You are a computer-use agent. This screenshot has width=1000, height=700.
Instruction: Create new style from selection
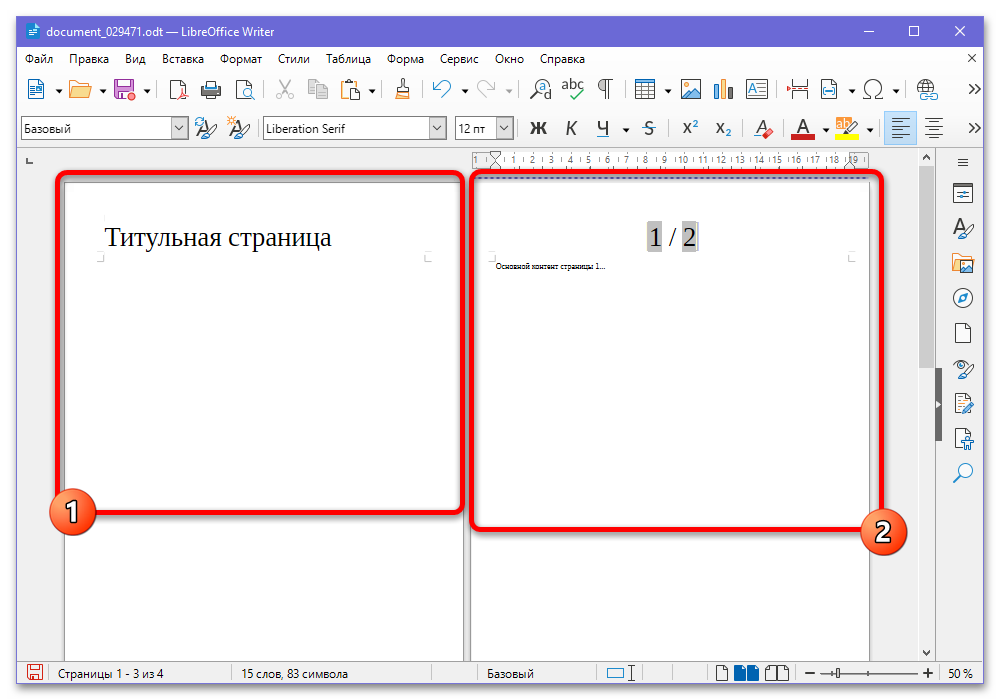[238, 128]
